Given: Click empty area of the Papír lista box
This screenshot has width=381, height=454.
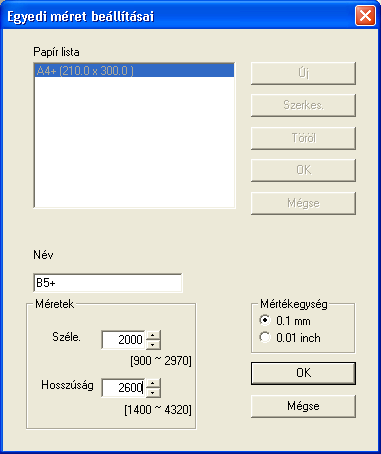Looking at the screenshot, I should tap(134, 143).
